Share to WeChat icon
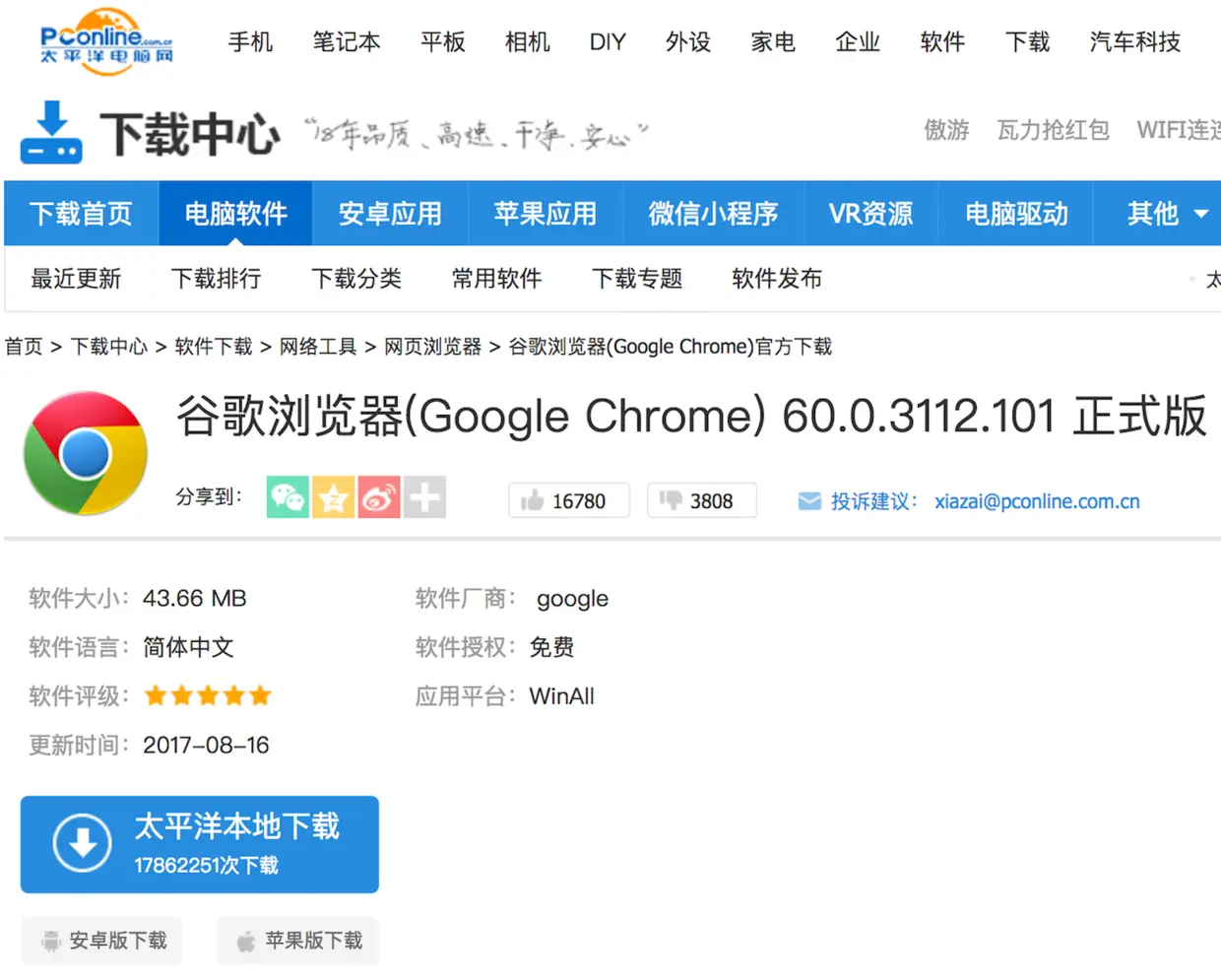Viewport: 1221px width, 980px height. [x=288, y=497]
